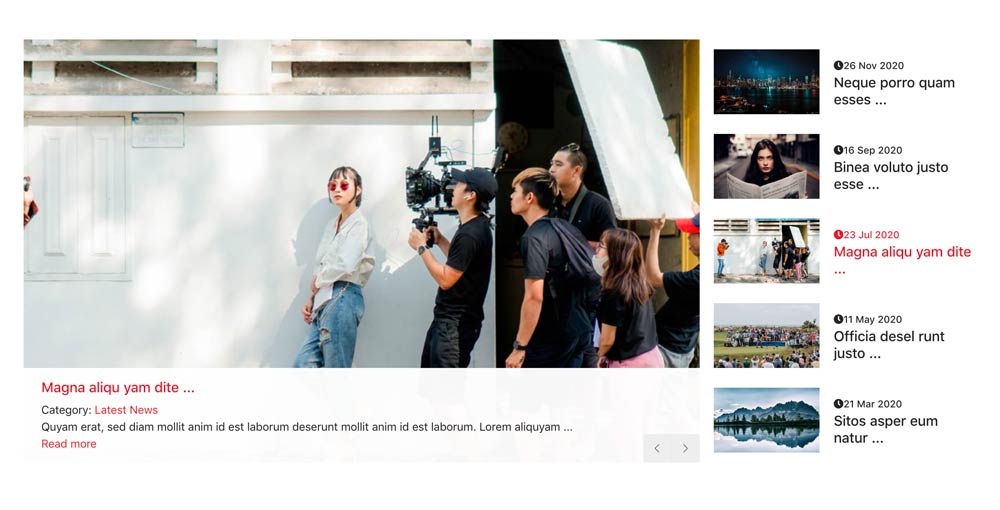
Task: Click clock icon beside 11 May 2020
Action: point(838,320)
